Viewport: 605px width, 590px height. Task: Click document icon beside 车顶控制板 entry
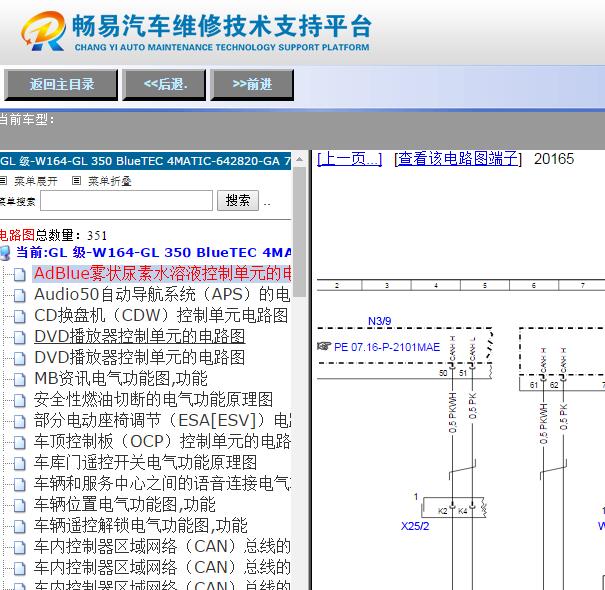tap(19, 443)
